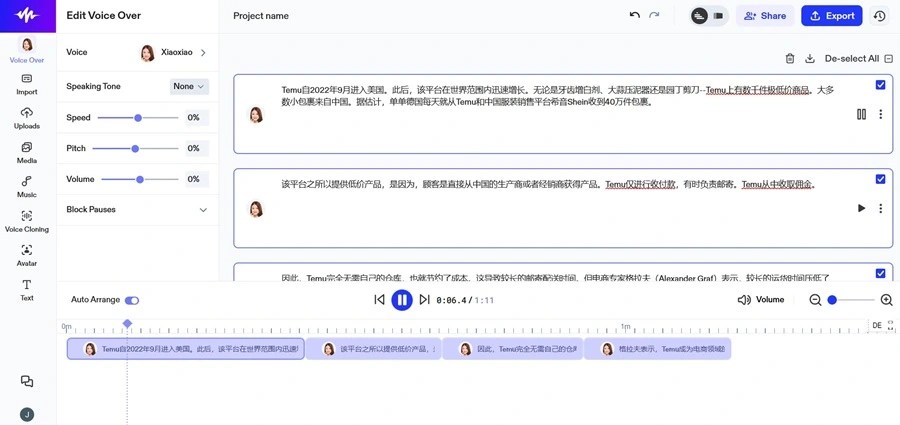Viewport: 900px width, 425px height.
Task: Skip to next block
Action: point(424,299)
